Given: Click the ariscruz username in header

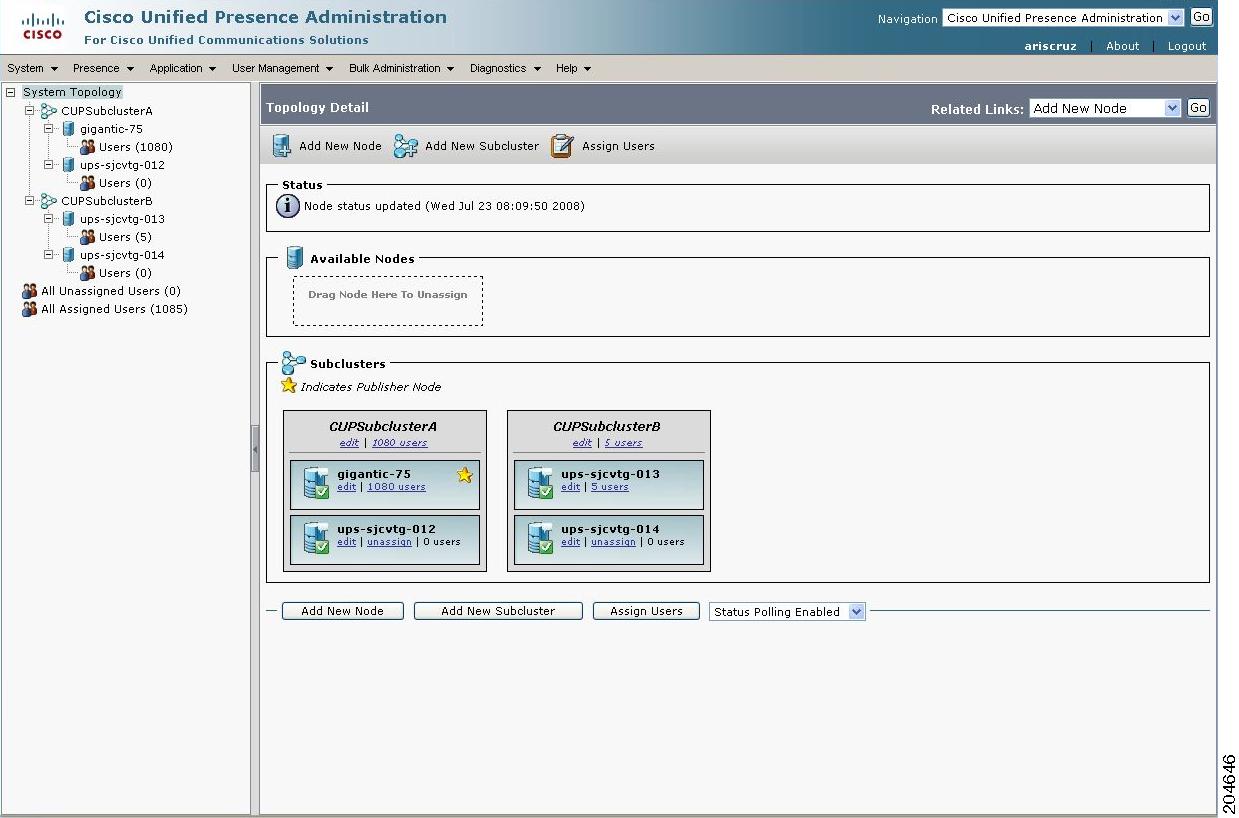Looking at the screenshot, I should (1050, 46).
